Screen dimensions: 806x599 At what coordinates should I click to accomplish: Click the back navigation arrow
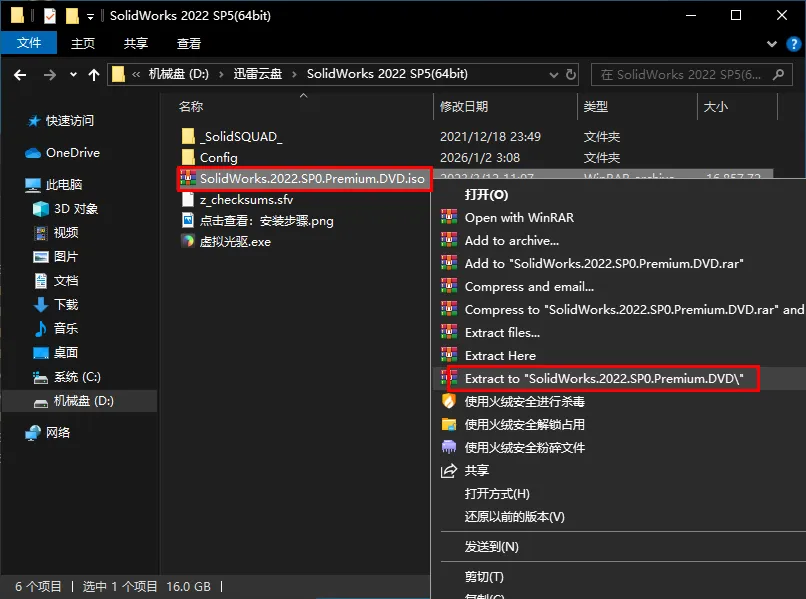tap(20, 75)
